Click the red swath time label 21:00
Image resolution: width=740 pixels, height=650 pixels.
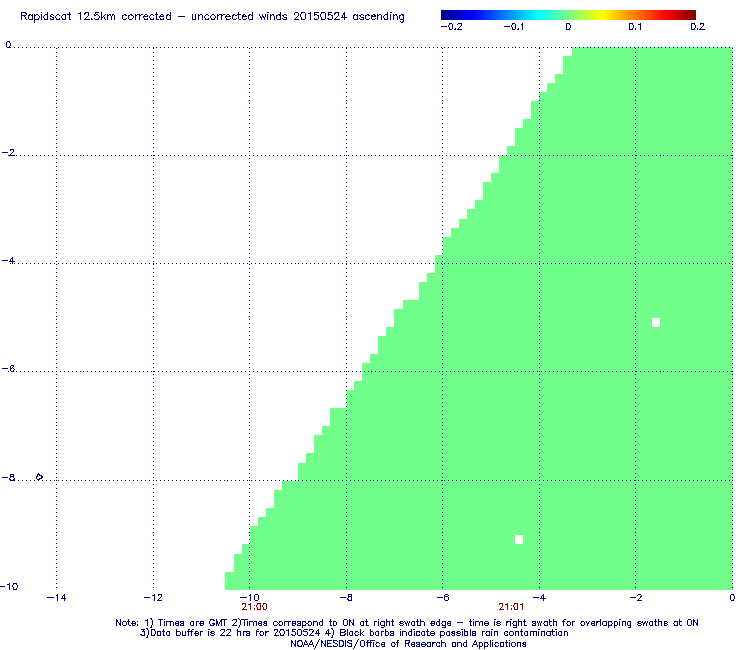coord(254,607)
